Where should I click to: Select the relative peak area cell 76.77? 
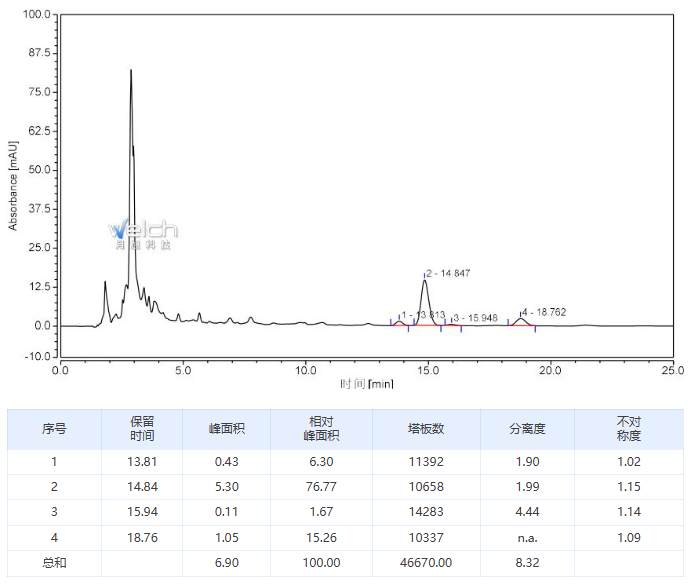click(321, 487)
